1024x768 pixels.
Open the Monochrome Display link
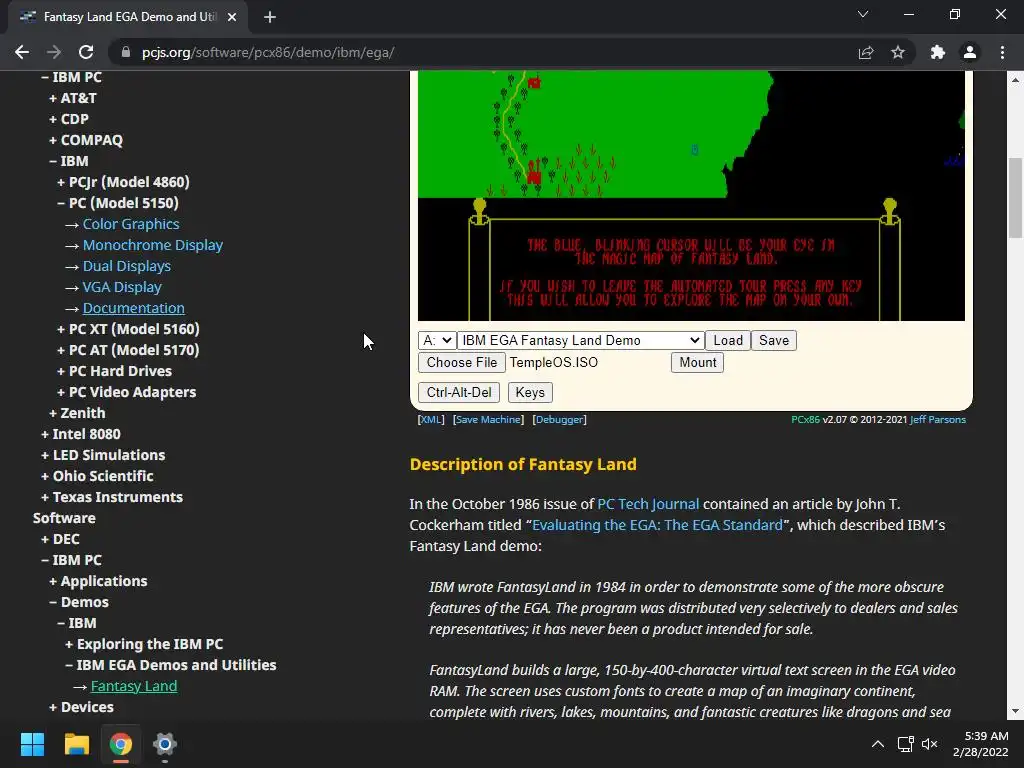click(153, 245)
